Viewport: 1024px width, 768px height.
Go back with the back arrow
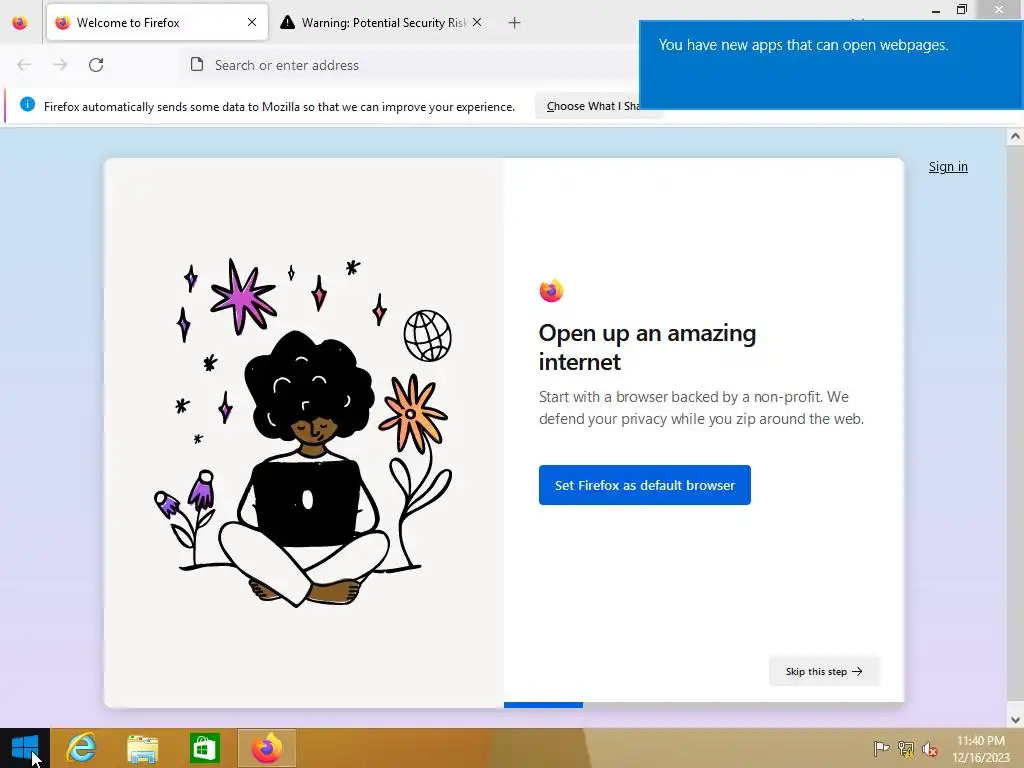point(24,65)
